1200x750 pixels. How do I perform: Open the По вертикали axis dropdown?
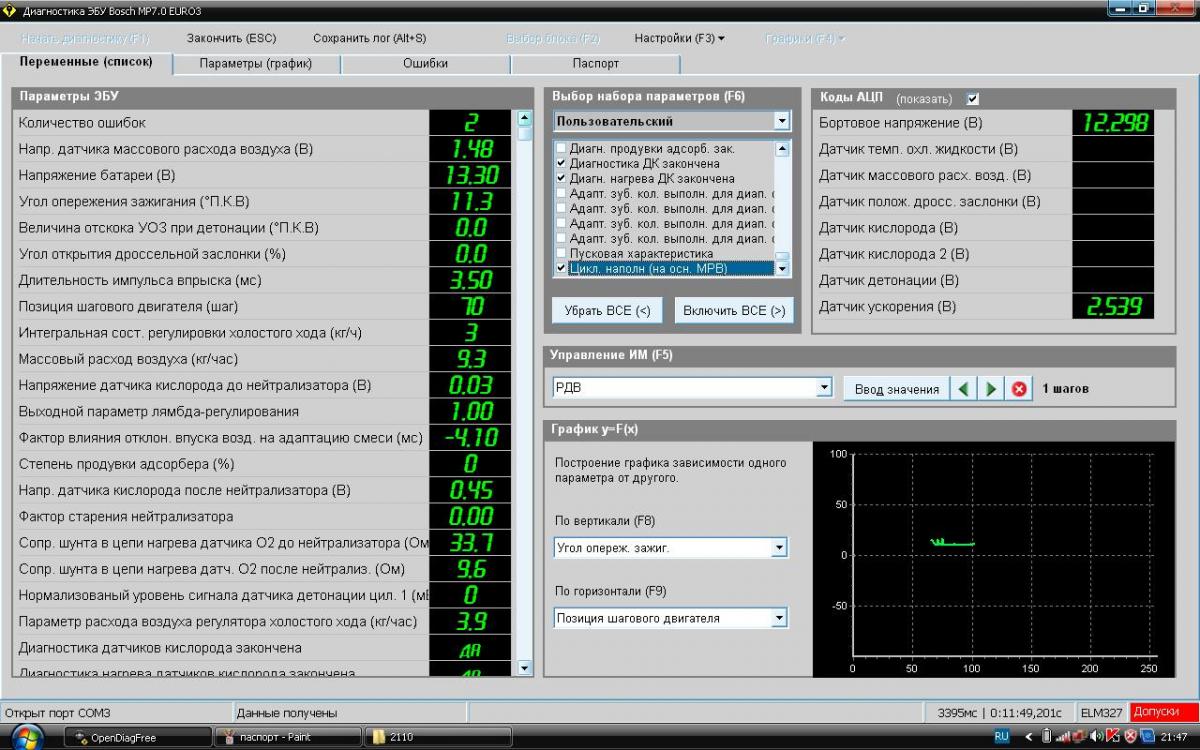[x=779, y=548]
